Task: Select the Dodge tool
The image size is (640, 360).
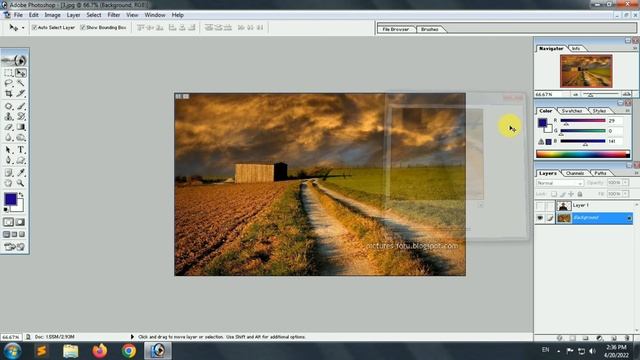Action: click(x=21, y=138)
